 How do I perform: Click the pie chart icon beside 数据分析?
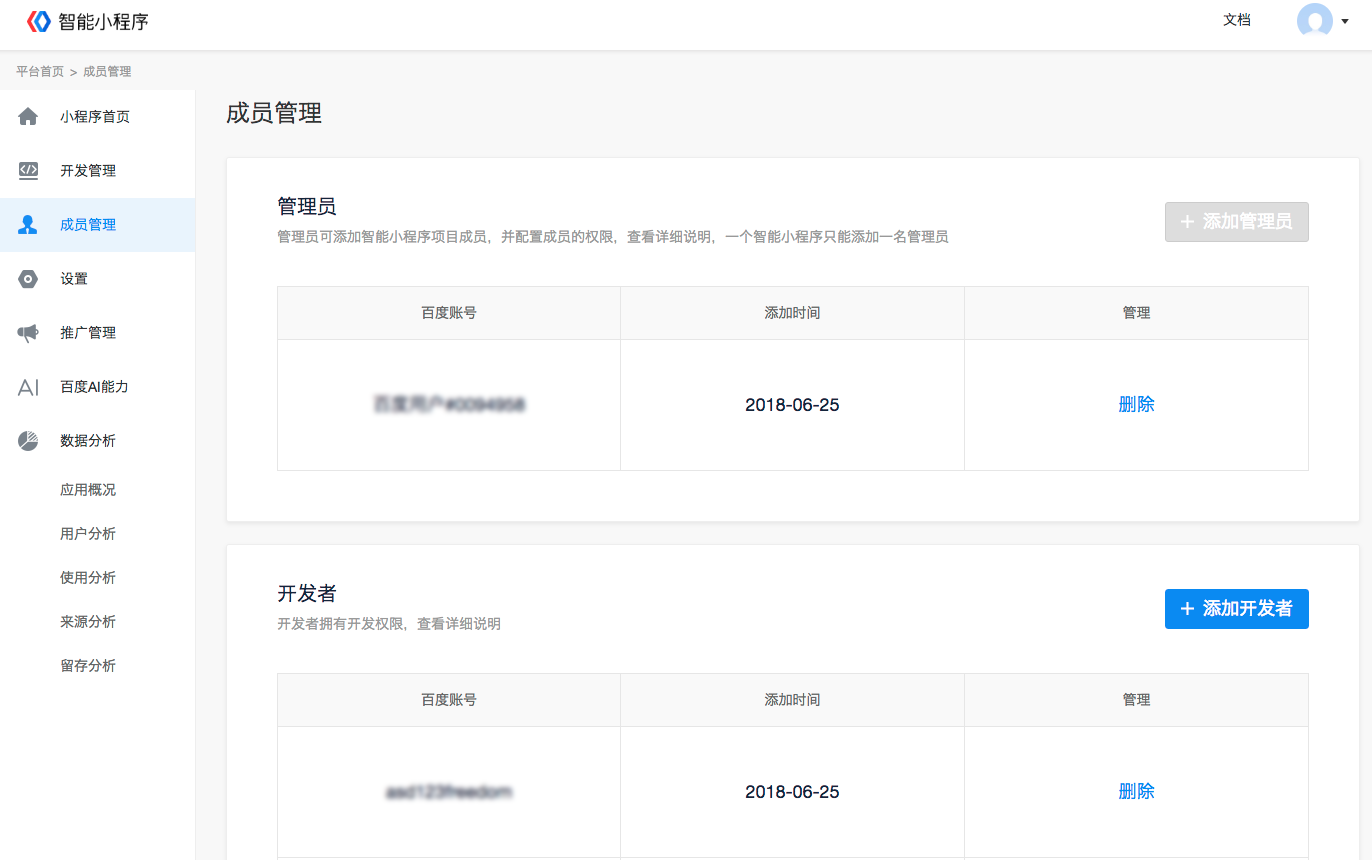pyautogui.click(x=28, y=441)
